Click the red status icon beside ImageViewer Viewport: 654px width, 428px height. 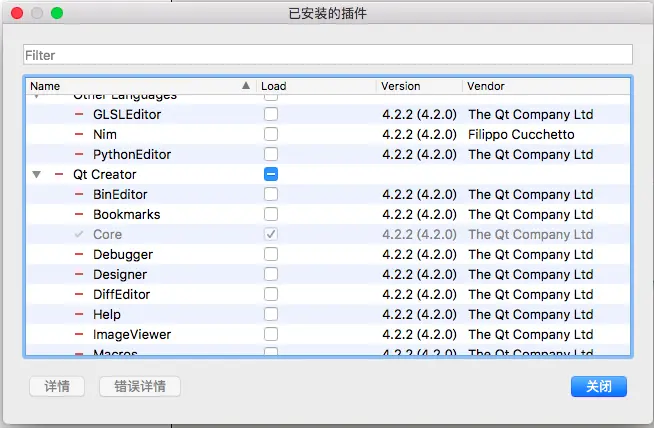[79, 334]
